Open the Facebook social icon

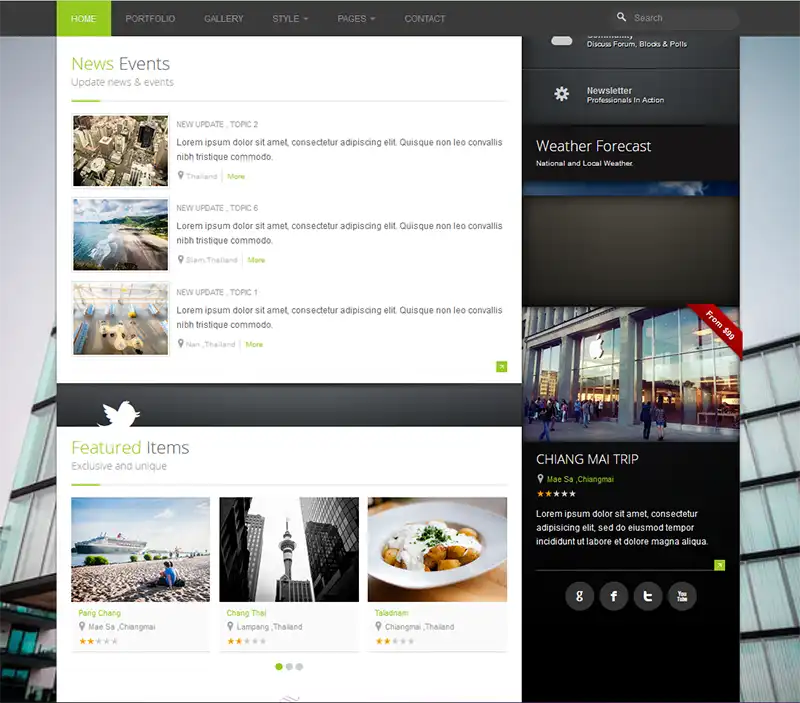coord(614,597)
